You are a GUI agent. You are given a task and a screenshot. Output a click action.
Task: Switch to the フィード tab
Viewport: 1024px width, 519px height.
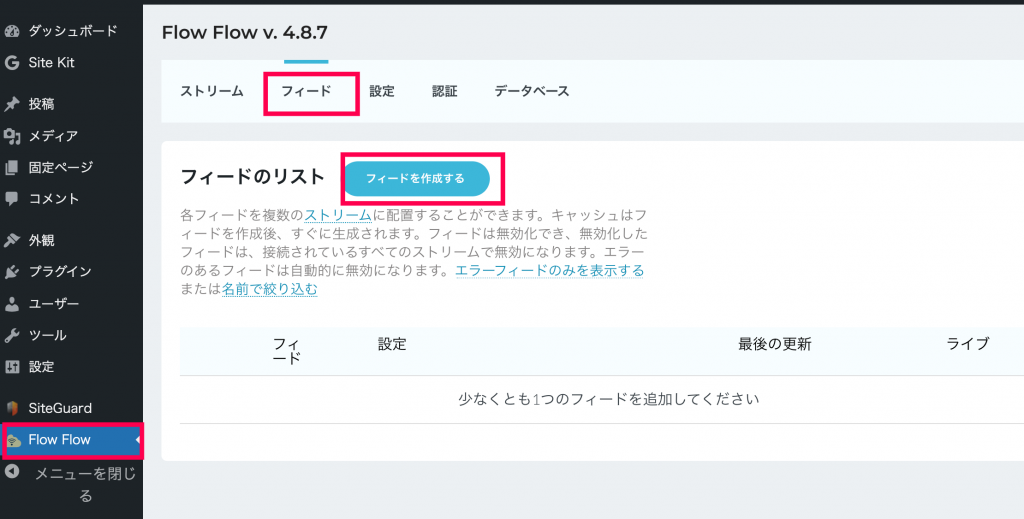(x=306, y=91)
